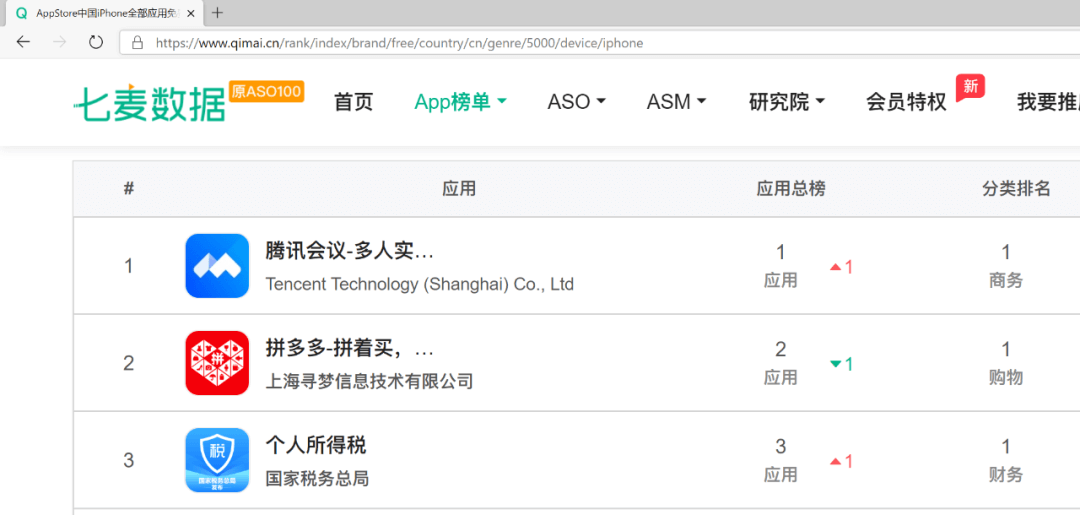Open the 拼多多 app icon

(217, 363)
